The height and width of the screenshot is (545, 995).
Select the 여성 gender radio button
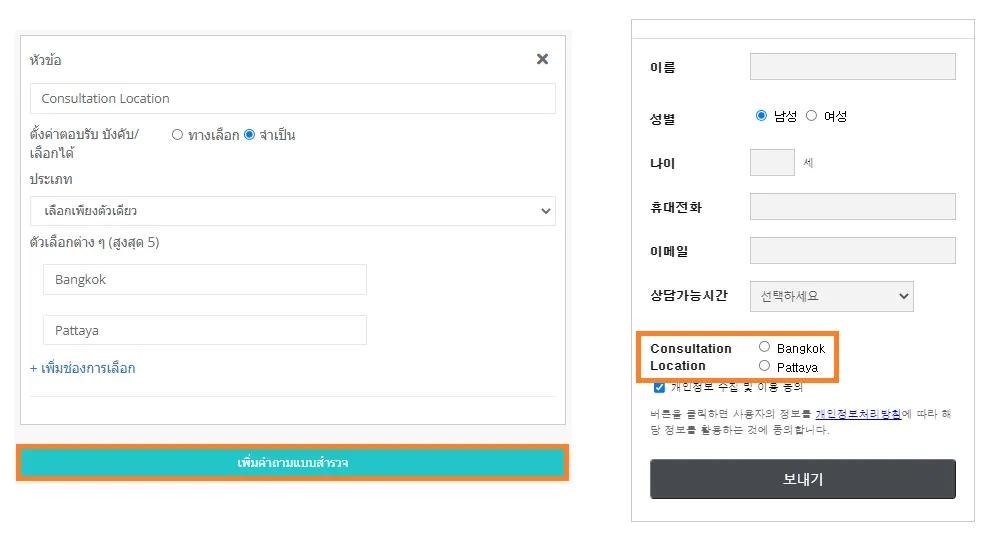811,116
